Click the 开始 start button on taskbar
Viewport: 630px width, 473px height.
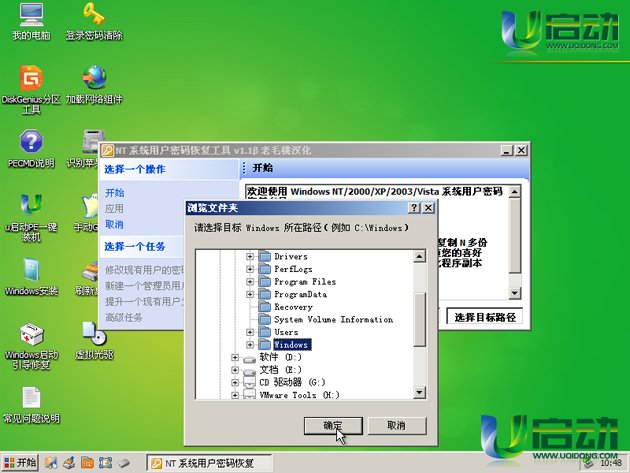point(19,463)
